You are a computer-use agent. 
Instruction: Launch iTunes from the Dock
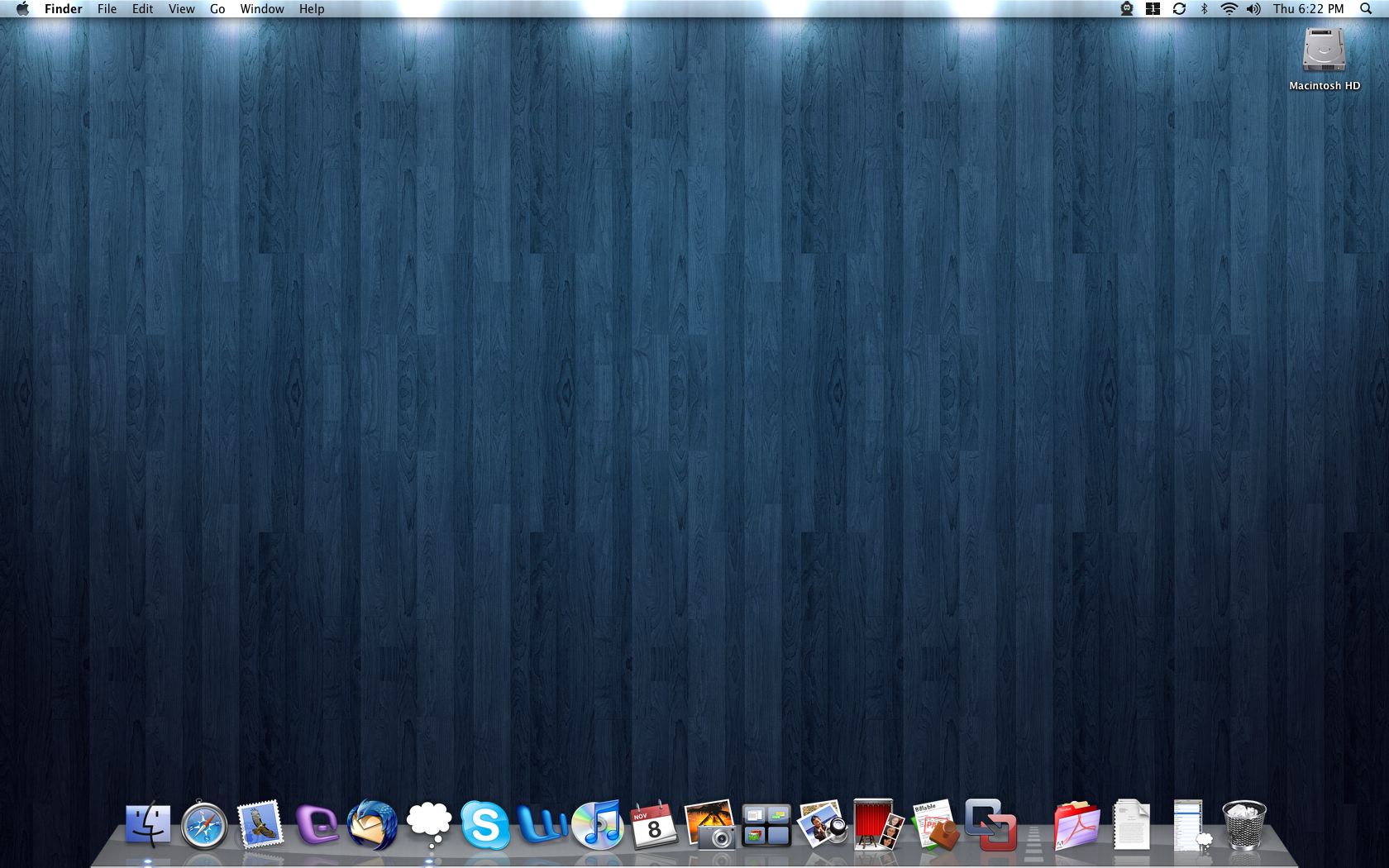click(598, 825)
